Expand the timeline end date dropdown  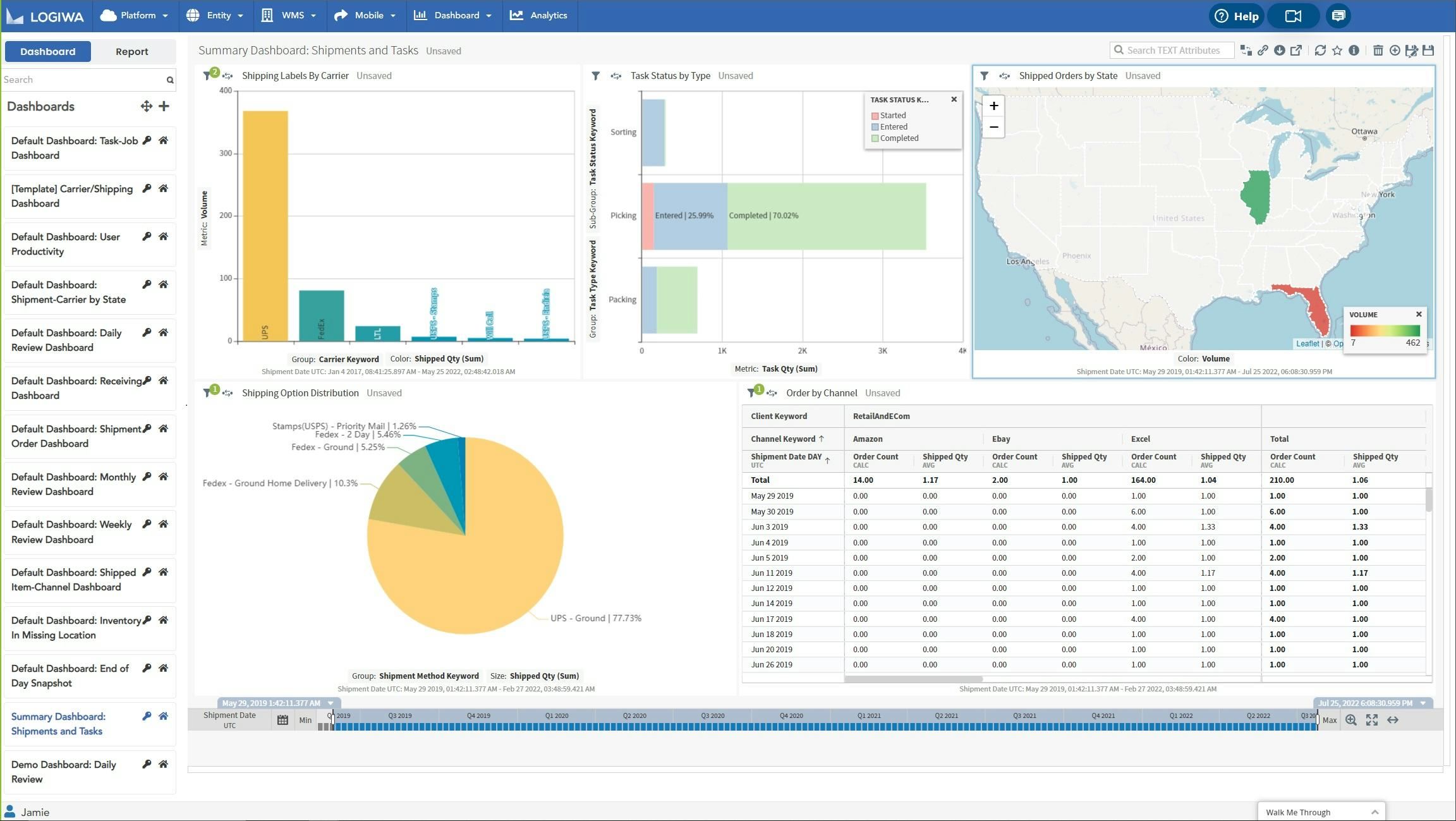[1423, 703]
